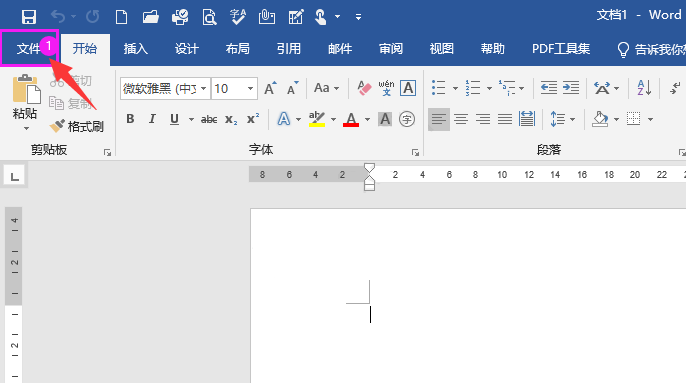Toggle Bold formatting
The image size is (686, 383).
click(x=130, y=119)
